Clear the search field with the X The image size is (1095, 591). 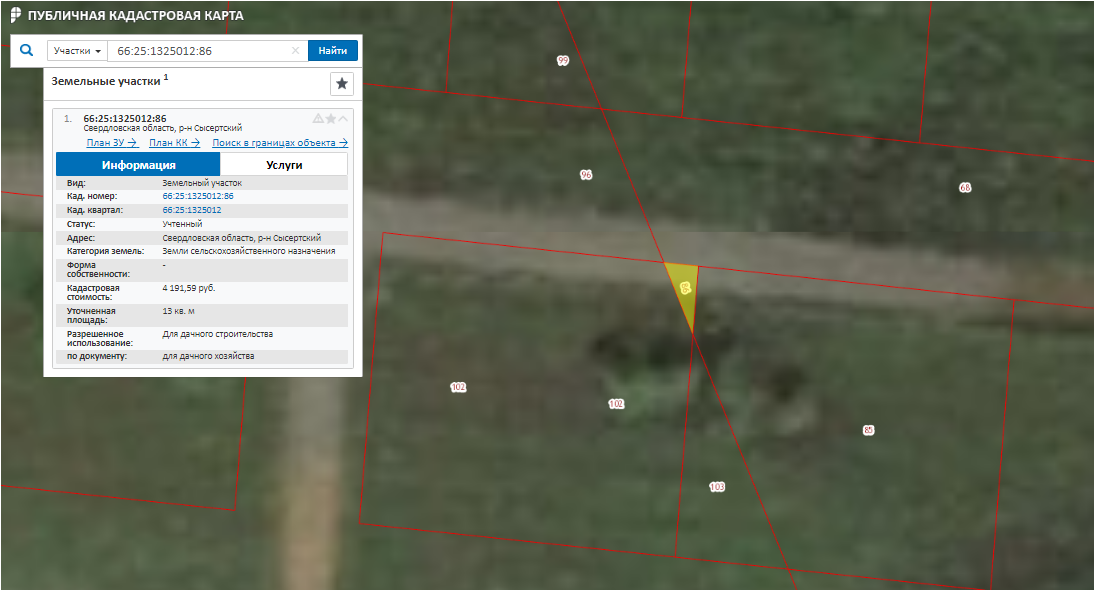[x=295, y=51]
